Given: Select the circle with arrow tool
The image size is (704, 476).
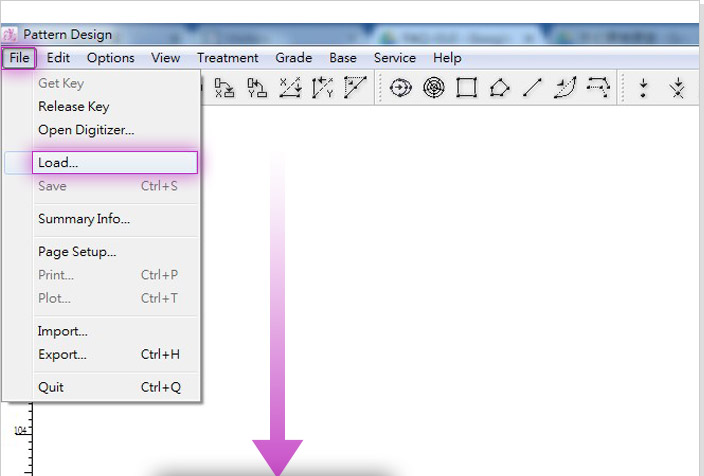Looking at the screenshot, I should (401, 88).
